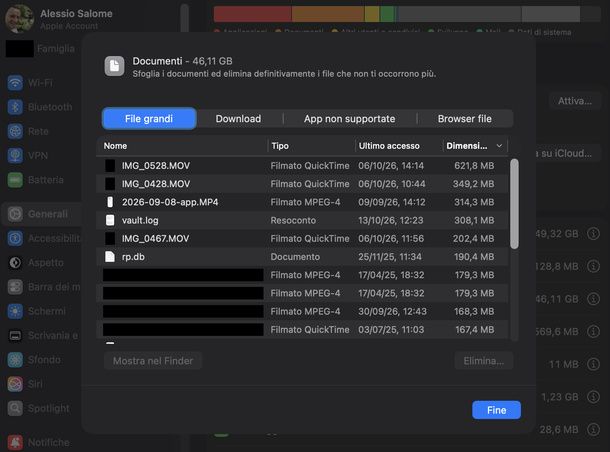Select the File grandi tab
610x452 pixels.
pyautogui.click(x=149, y=119)
